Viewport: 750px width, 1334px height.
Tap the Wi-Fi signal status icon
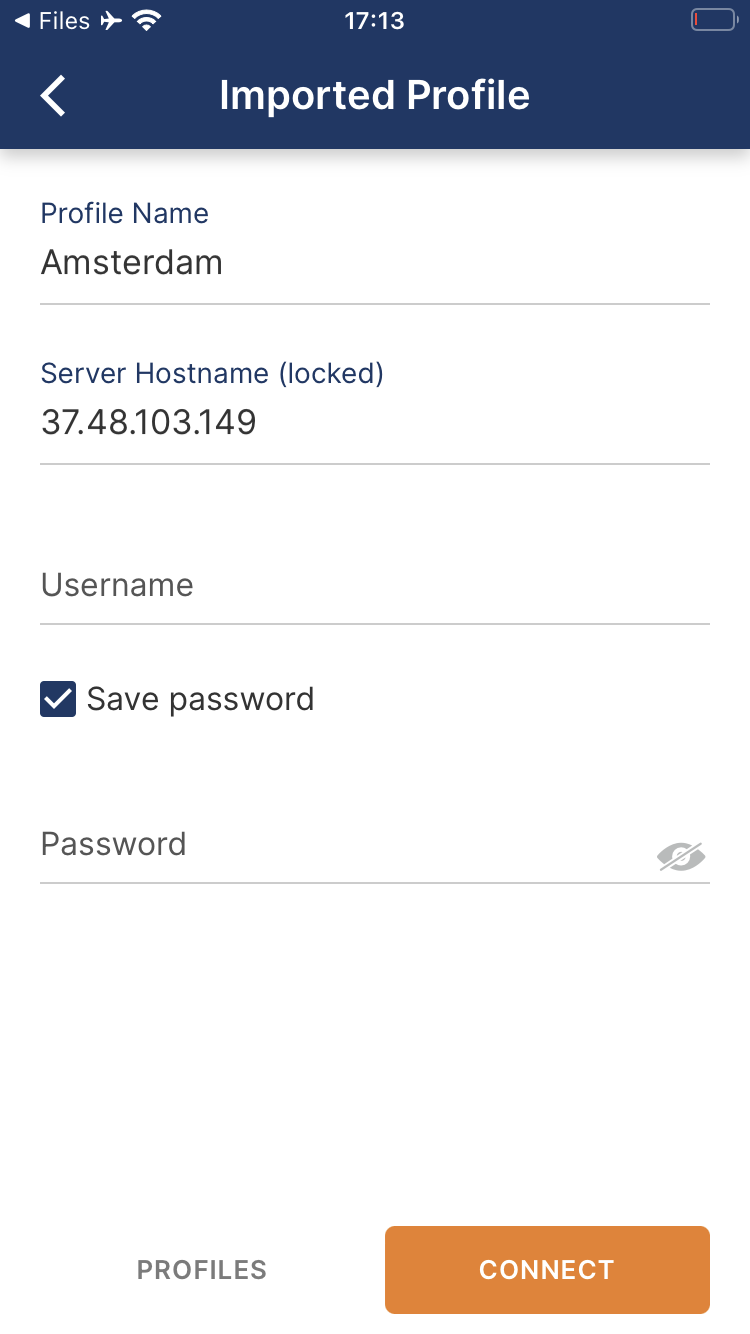pos(147,20)
